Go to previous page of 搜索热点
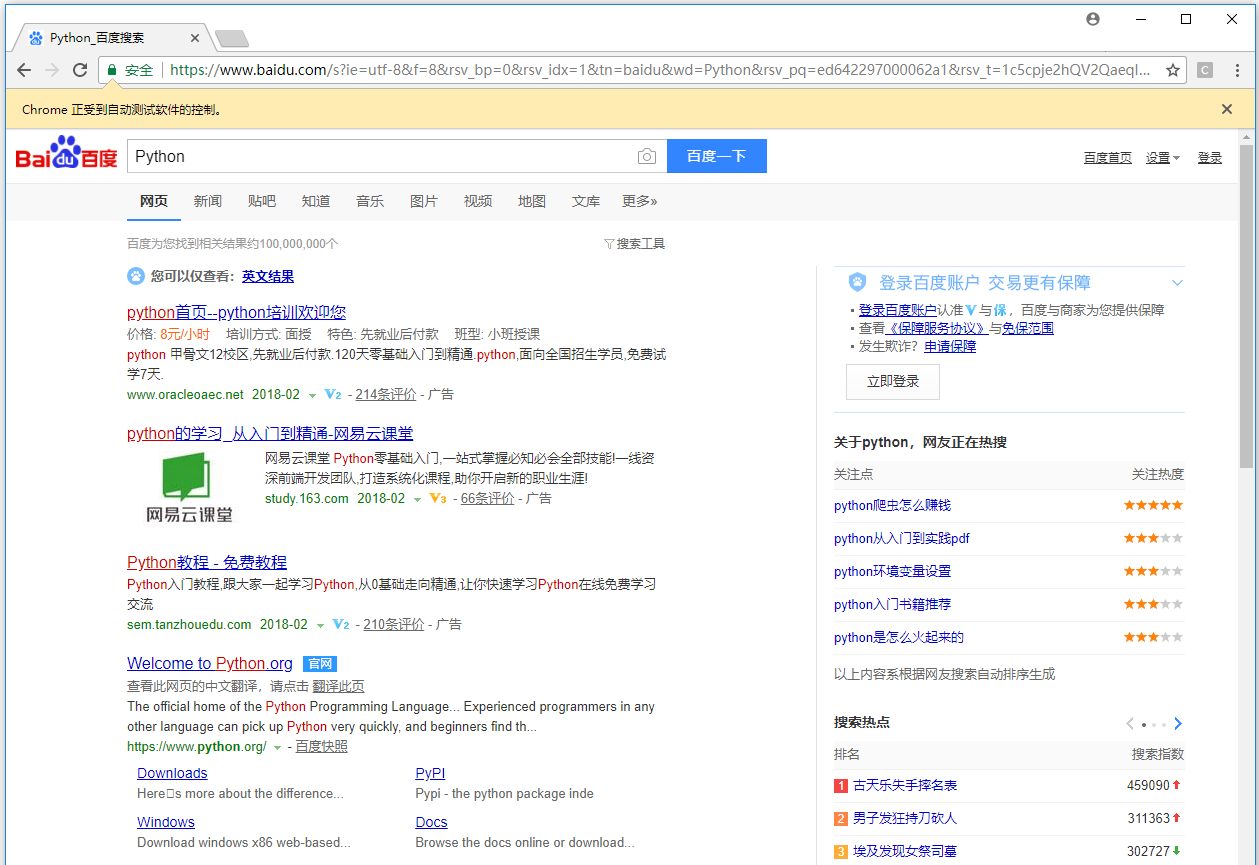This screenshot has height=865, width=1259. (x=1130, y=723)
